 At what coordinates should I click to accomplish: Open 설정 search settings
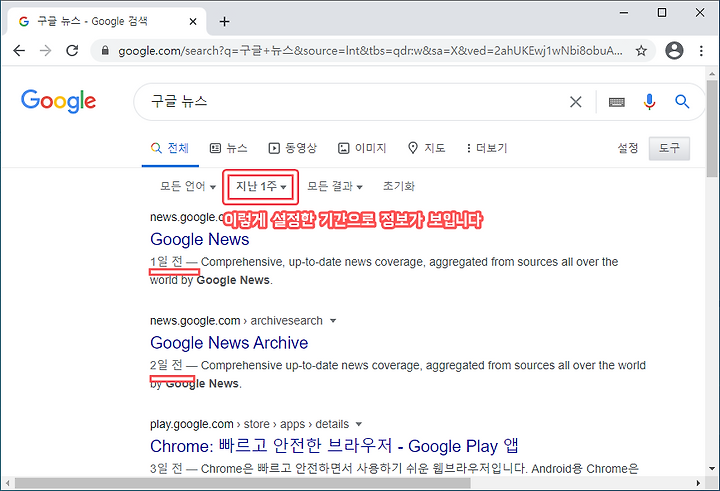[628, 148]
